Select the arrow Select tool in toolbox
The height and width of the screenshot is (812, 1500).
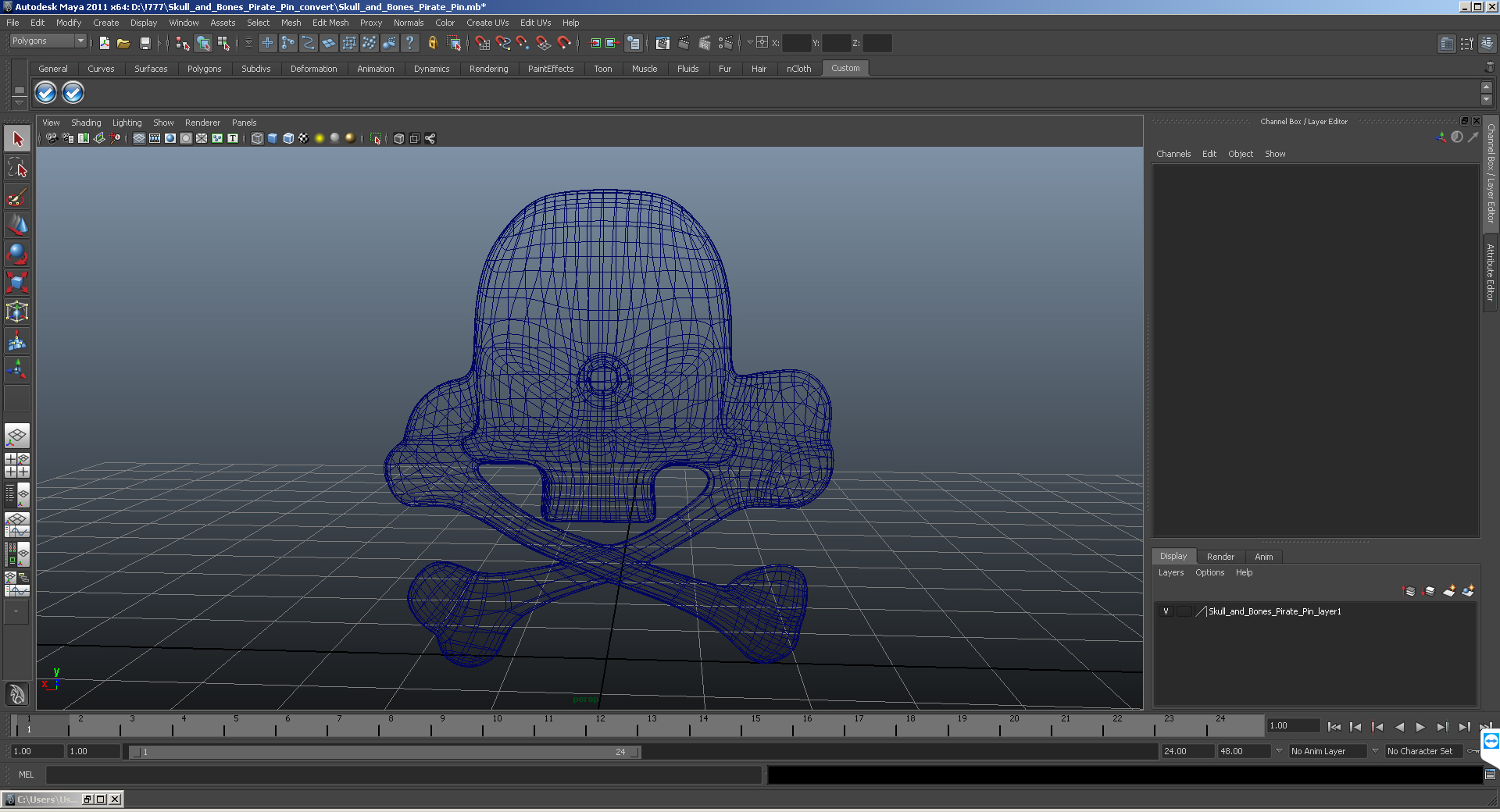pos(17,139)
